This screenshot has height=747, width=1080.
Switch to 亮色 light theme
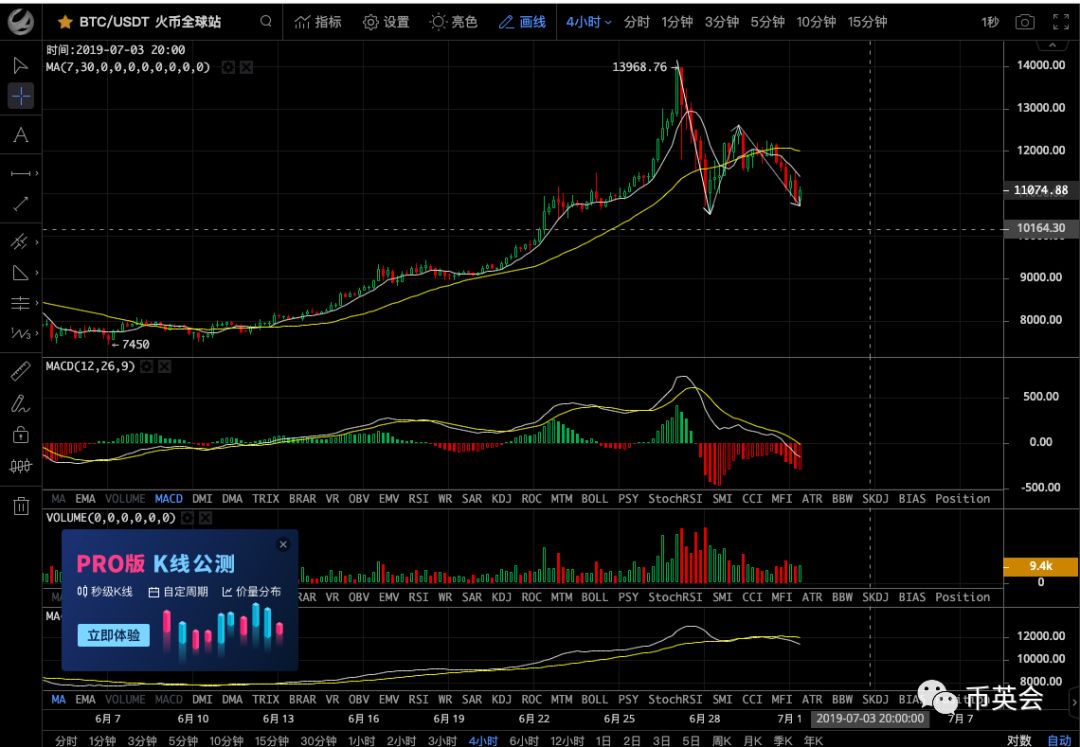pyautogui.click(x=453, y=22)
